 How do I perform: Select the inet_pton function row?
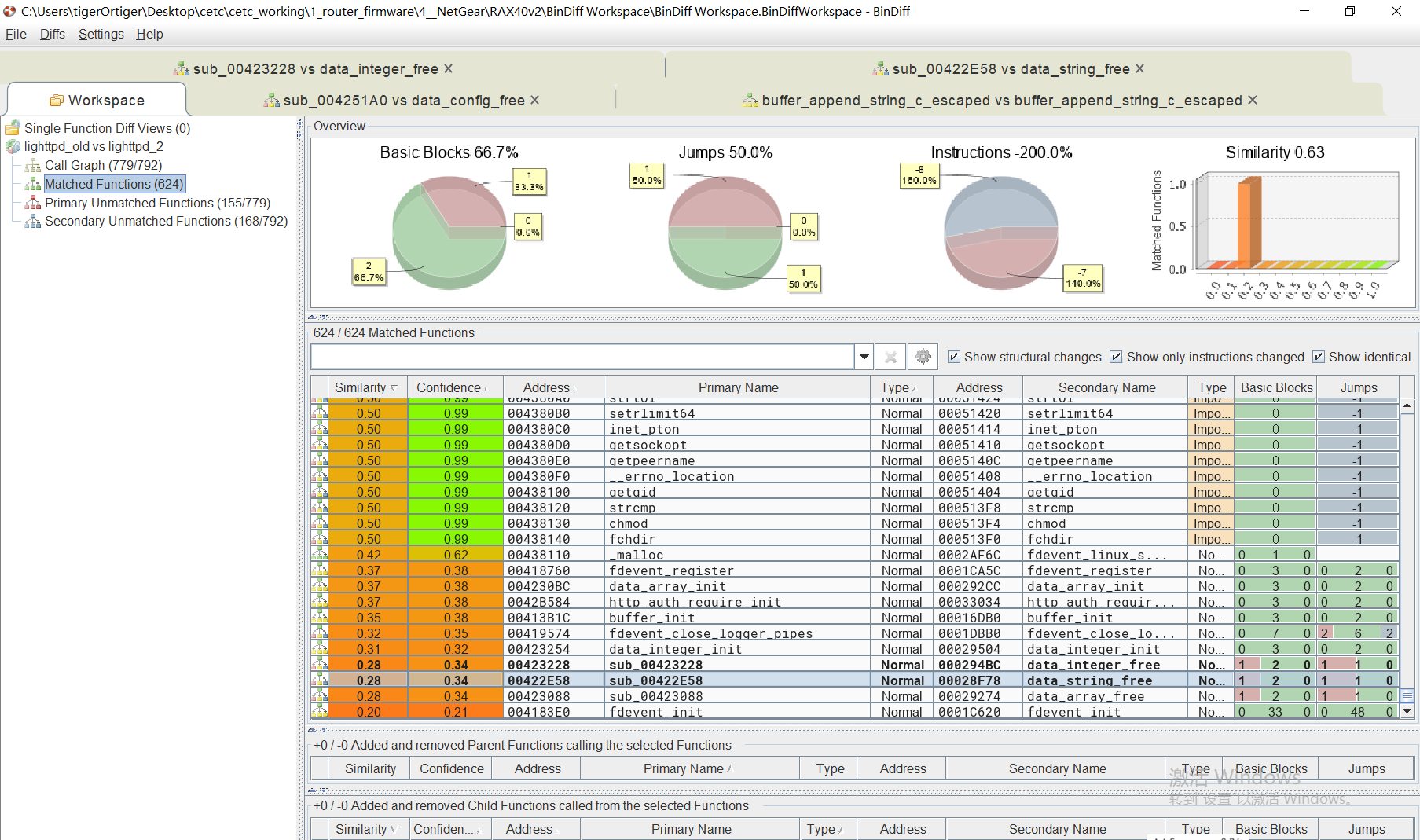(x=855, y=429)
